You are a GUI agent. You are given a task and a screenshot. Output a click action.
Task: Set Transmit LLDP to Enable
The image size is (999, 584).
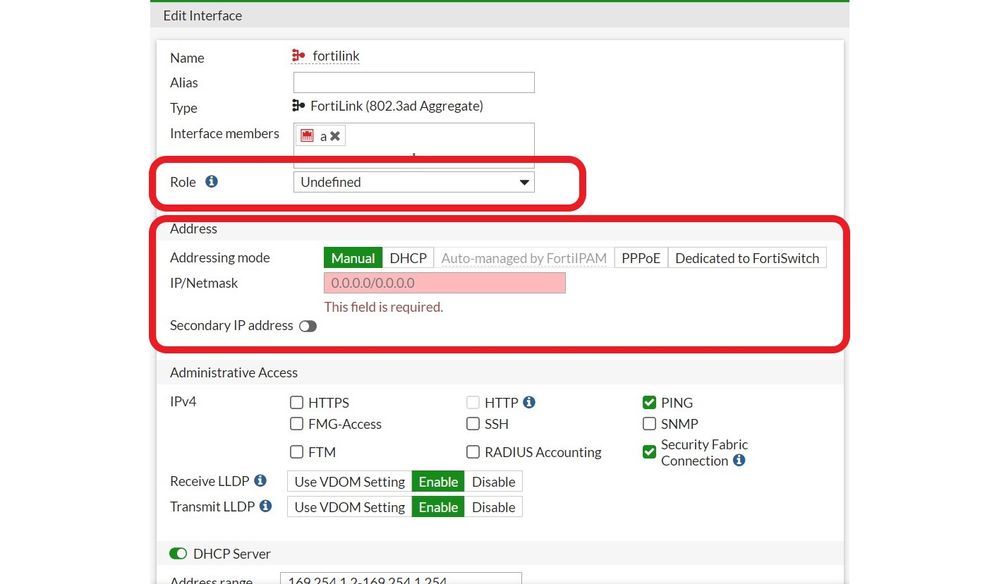pyautogui.click(x=438, y=507)
